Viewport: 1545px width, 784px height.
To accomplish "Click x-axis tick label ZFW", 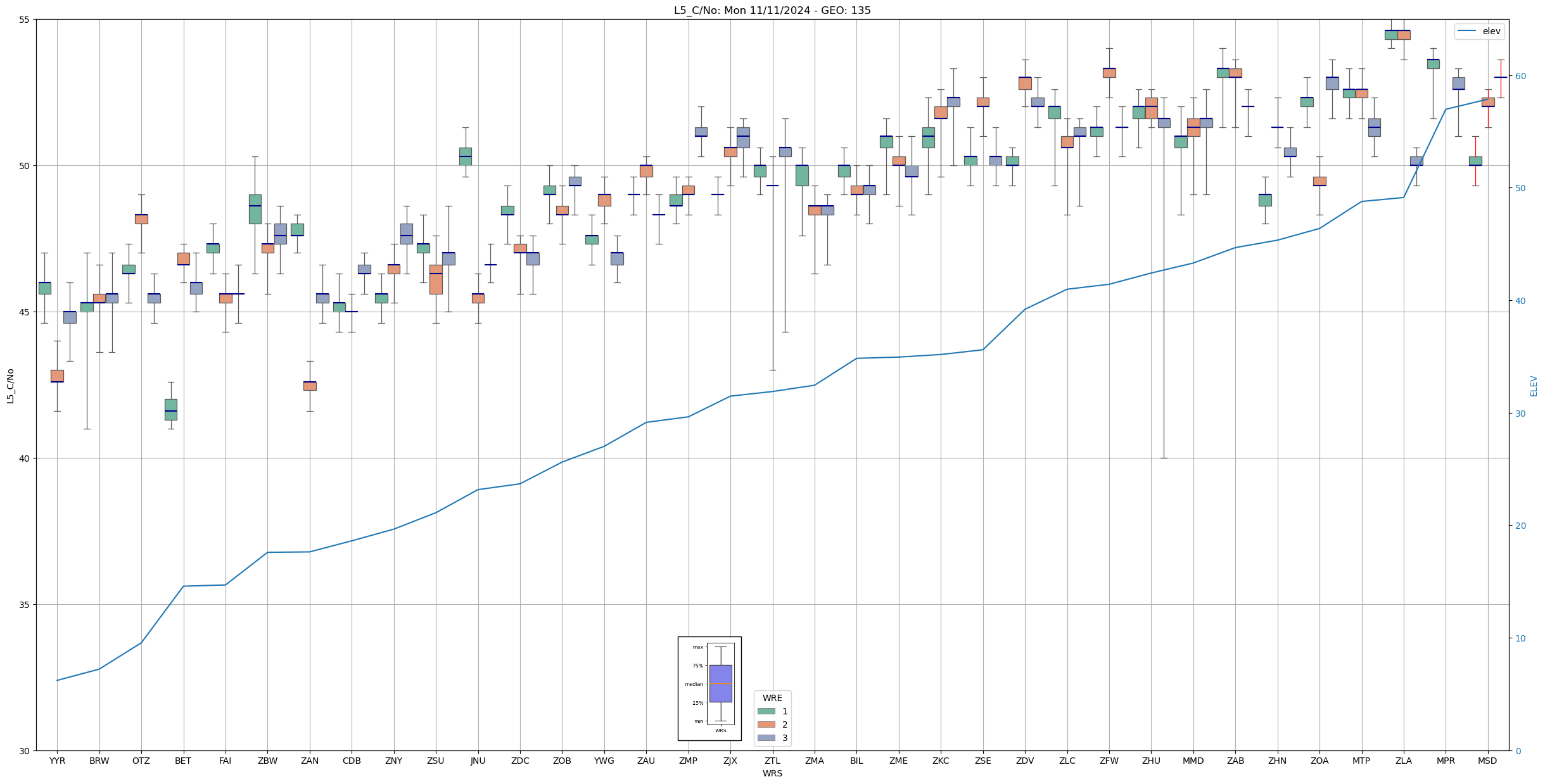I will pos(1109,761).
